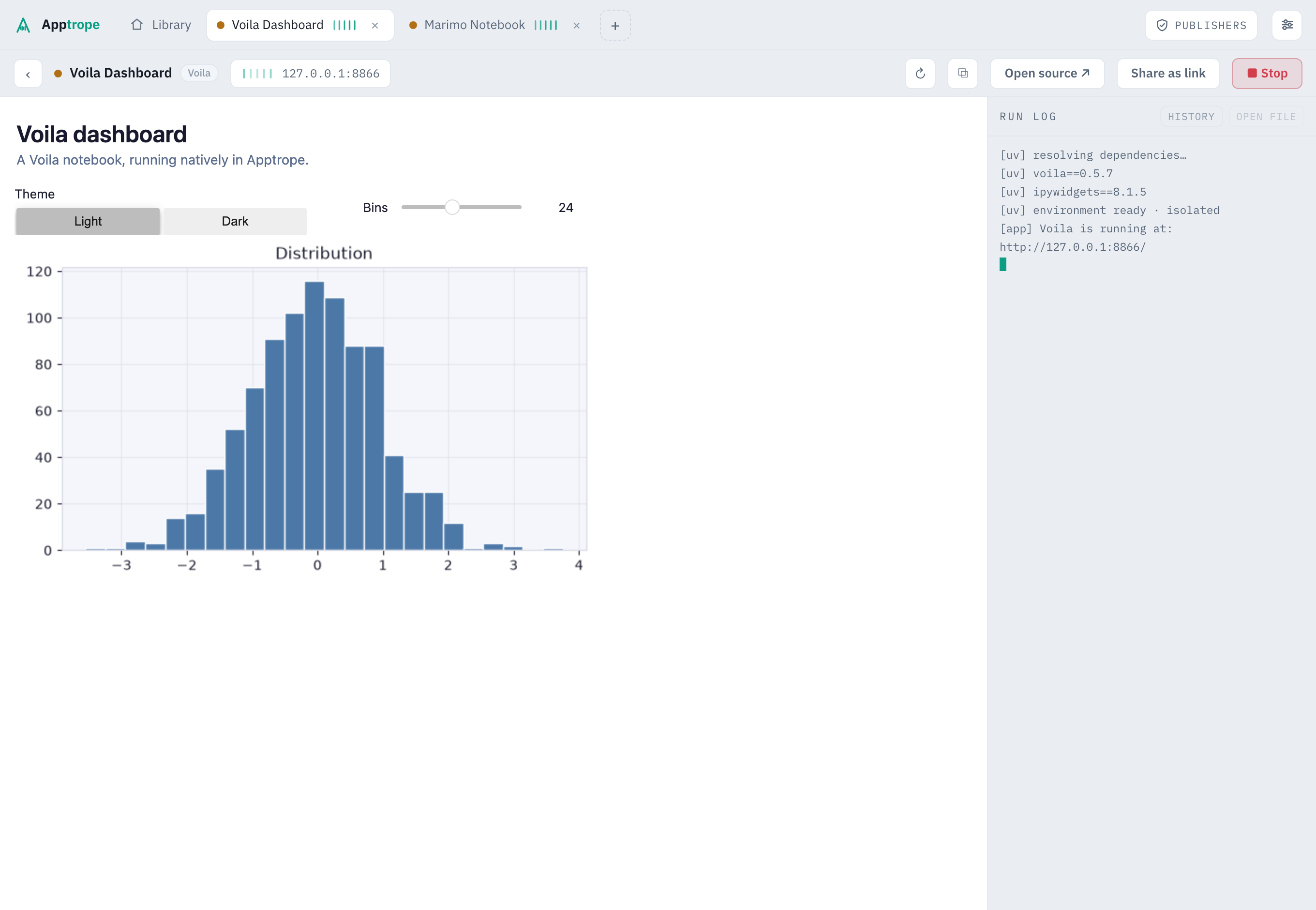Click the RUN LOG panel title

click(x=1028, y=116)
